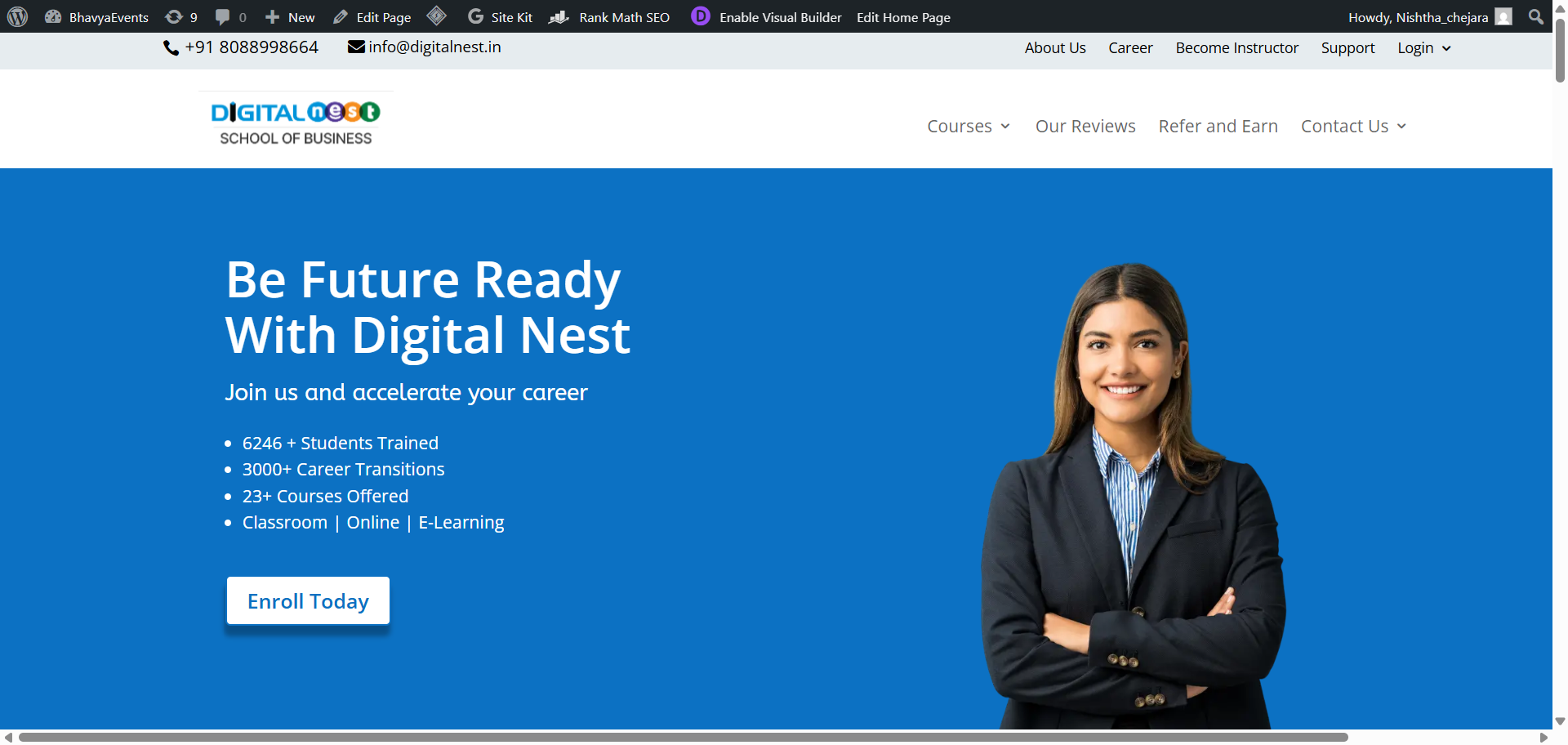Expand the Contact Us menu chevron

click(x=1401, y=127)
